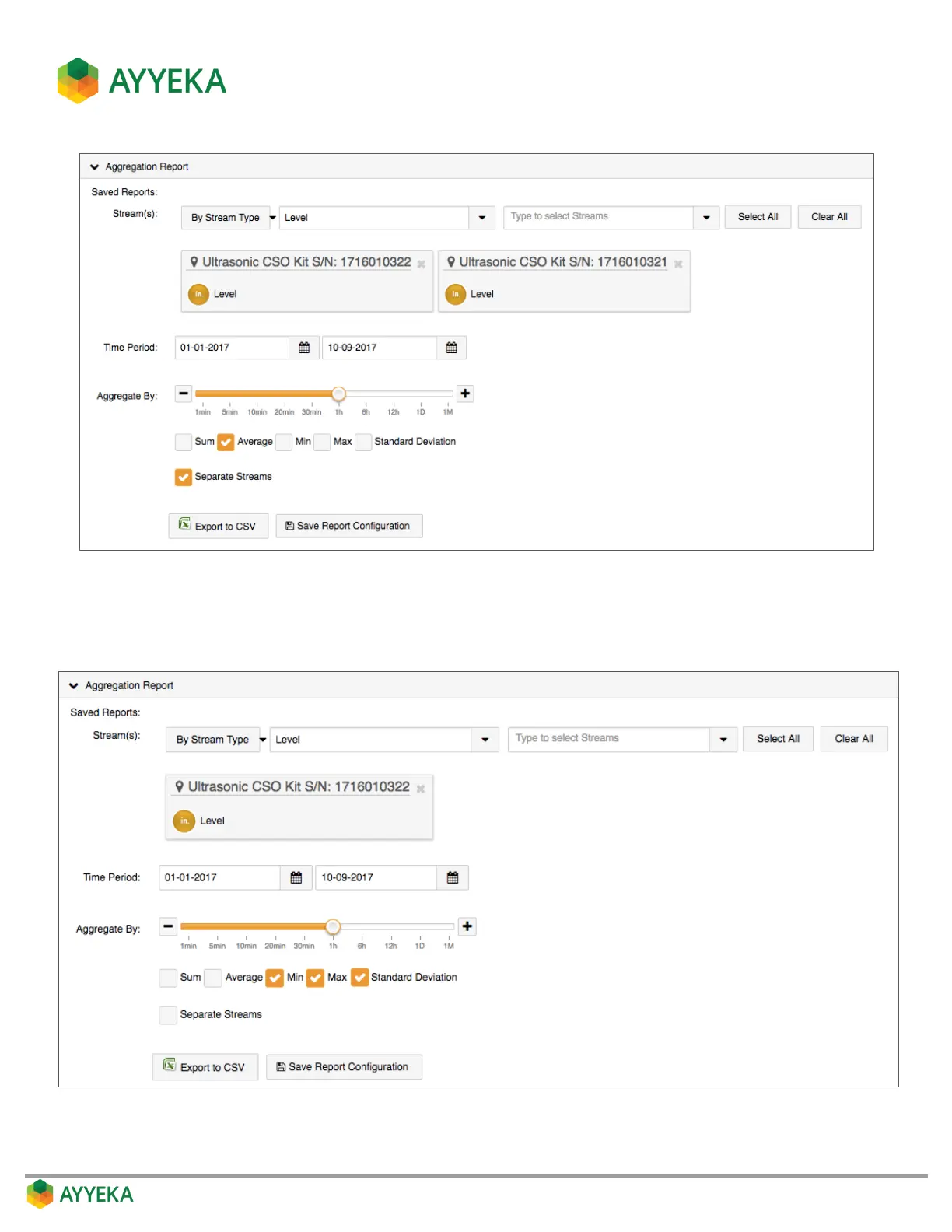
Task: Click the top Aggregate By slider handle
Action: pyautogui.click(x=338, y=394)
